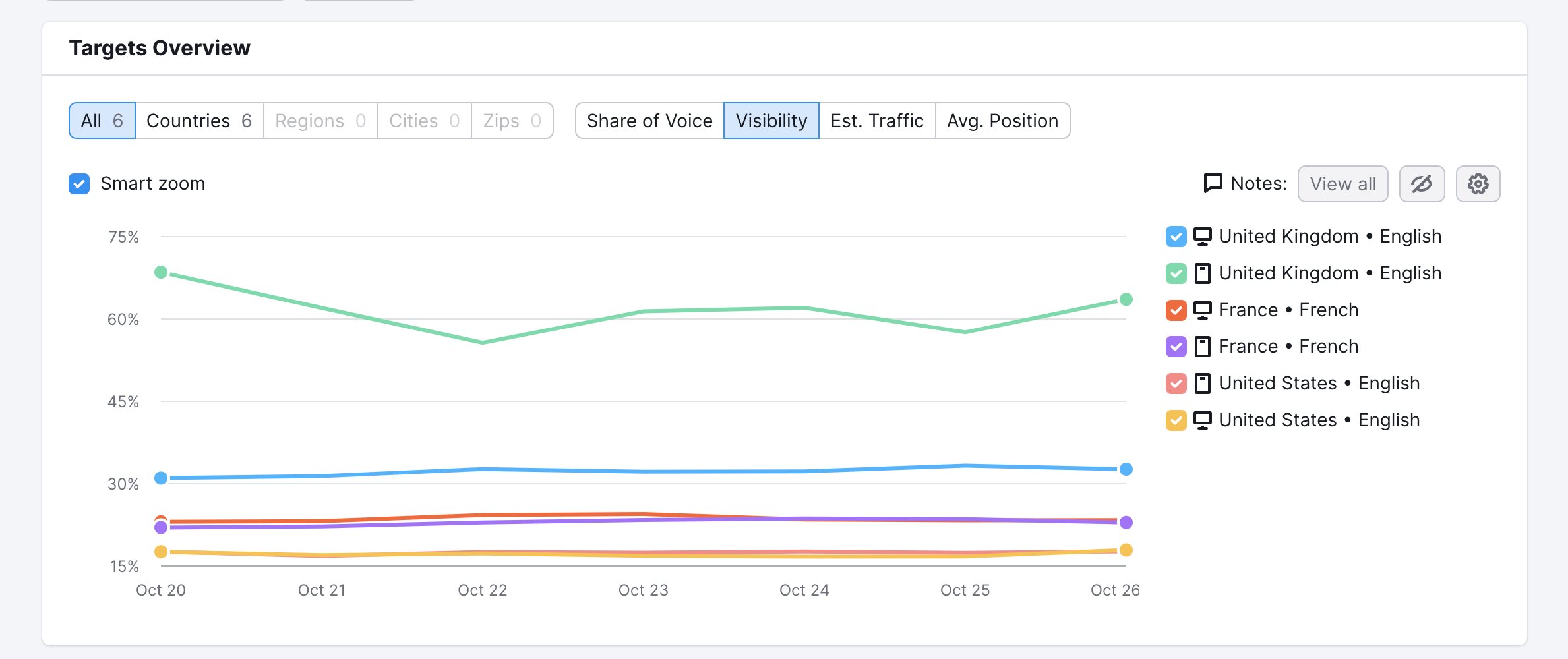Click mobile icon beside United States English
1568x659 pixels.
coord(1203,384)
